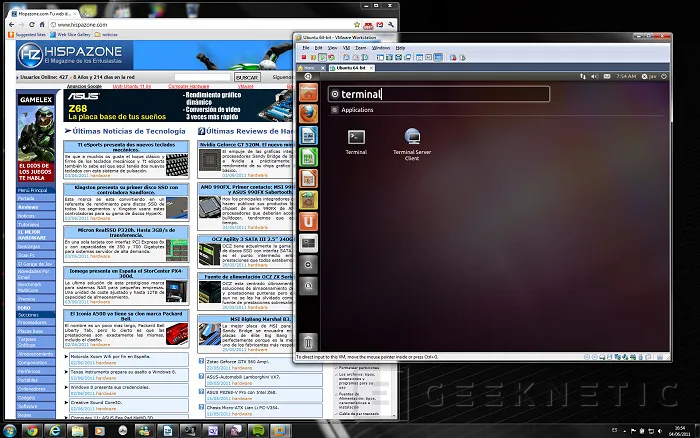700x438 pixels.
Task: Click the Spotify icon in the taskbar
Action: pyautogui.click(x=258, y=431)
